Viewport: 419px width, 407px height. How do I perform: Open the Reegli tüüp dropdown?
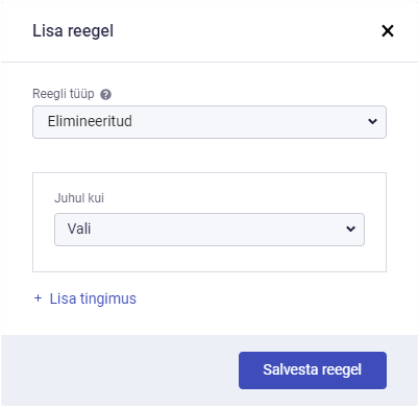pos(209,122)
